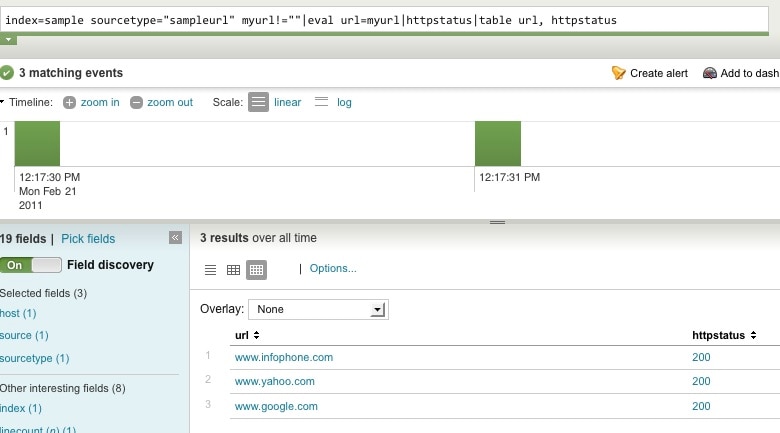This screenshot has width=780, height=433.
Task: Sort by httpstatus column header
Action: 722,335
